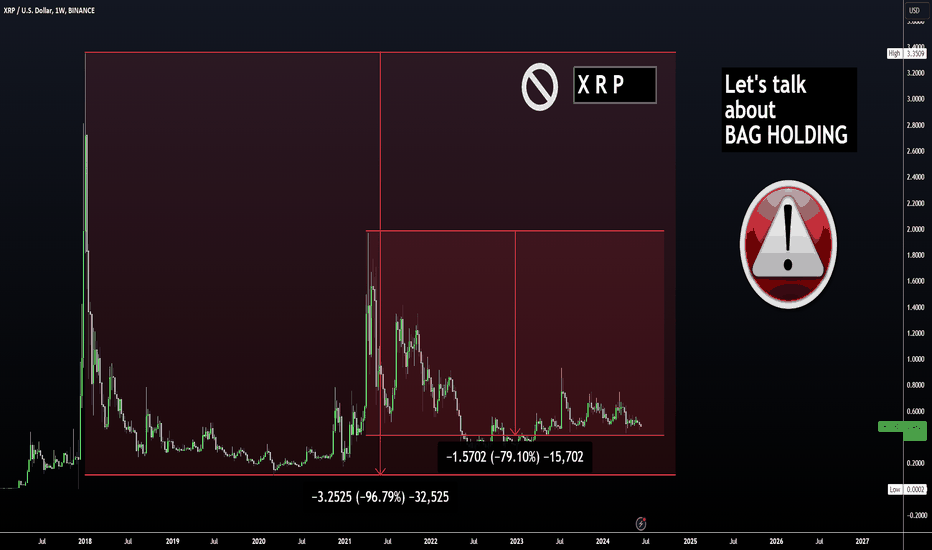The height and width of the screenshot is (550, 932).
Task: Select the XRP text box annotation
Action: click(x=615, y=85)
